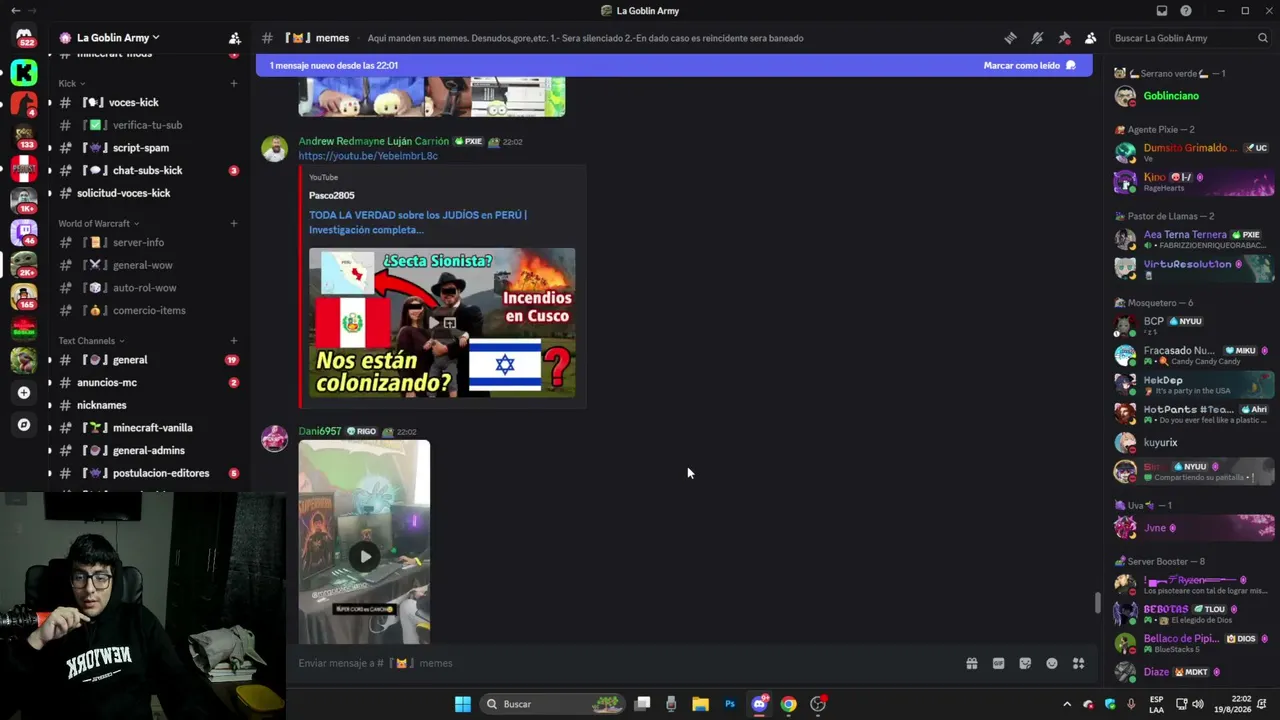Open the taskbar volume control
The width and height of the screenshot is (1280, 720).
click(x=1198, y=704)
